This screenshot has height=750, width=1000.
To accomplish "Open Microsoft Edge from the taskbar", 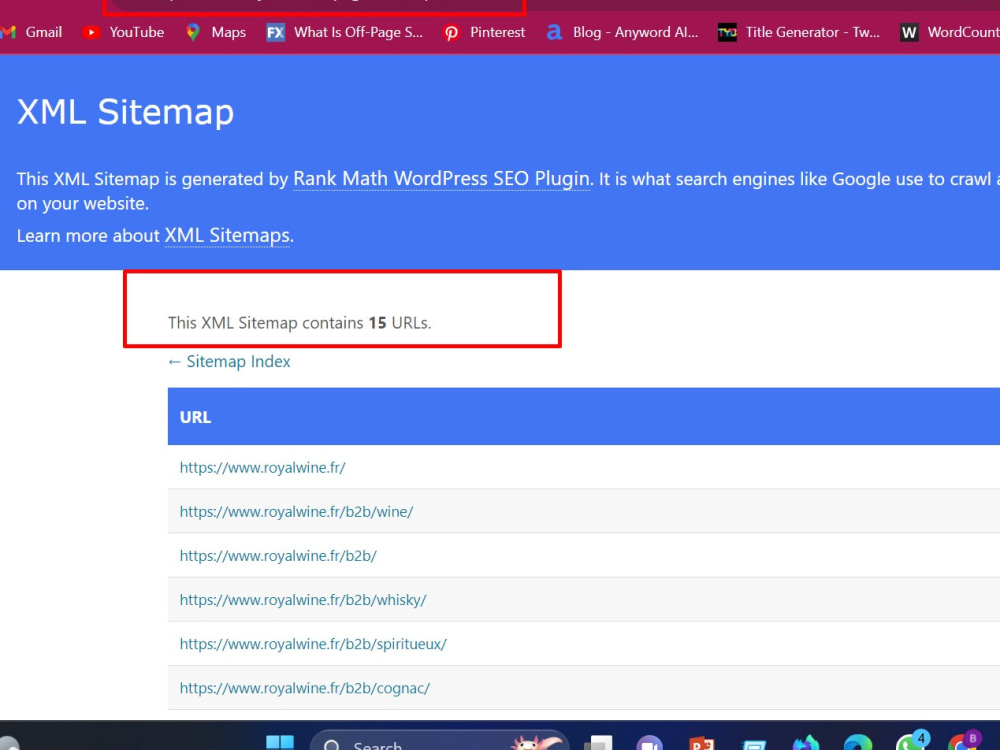I will point(858,744).
